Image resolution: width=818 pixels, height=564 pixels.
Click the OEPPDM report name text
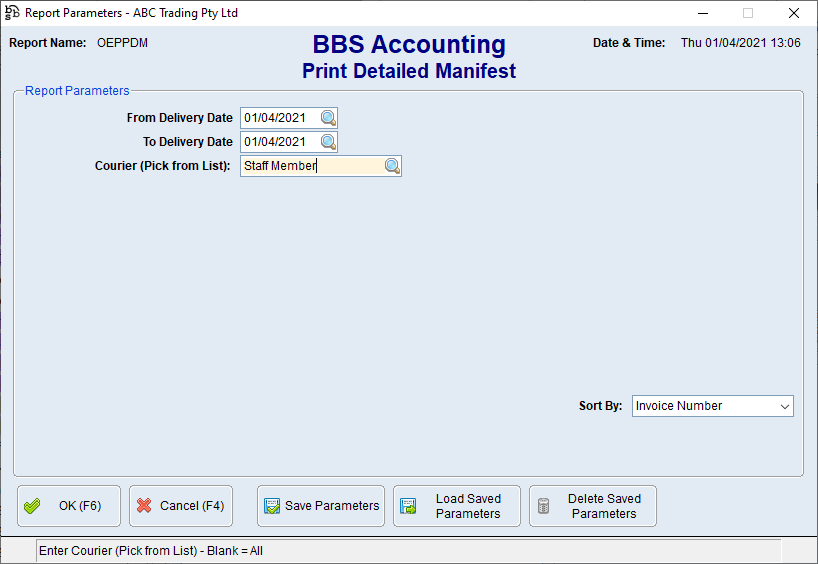click(x=122, y=43)
